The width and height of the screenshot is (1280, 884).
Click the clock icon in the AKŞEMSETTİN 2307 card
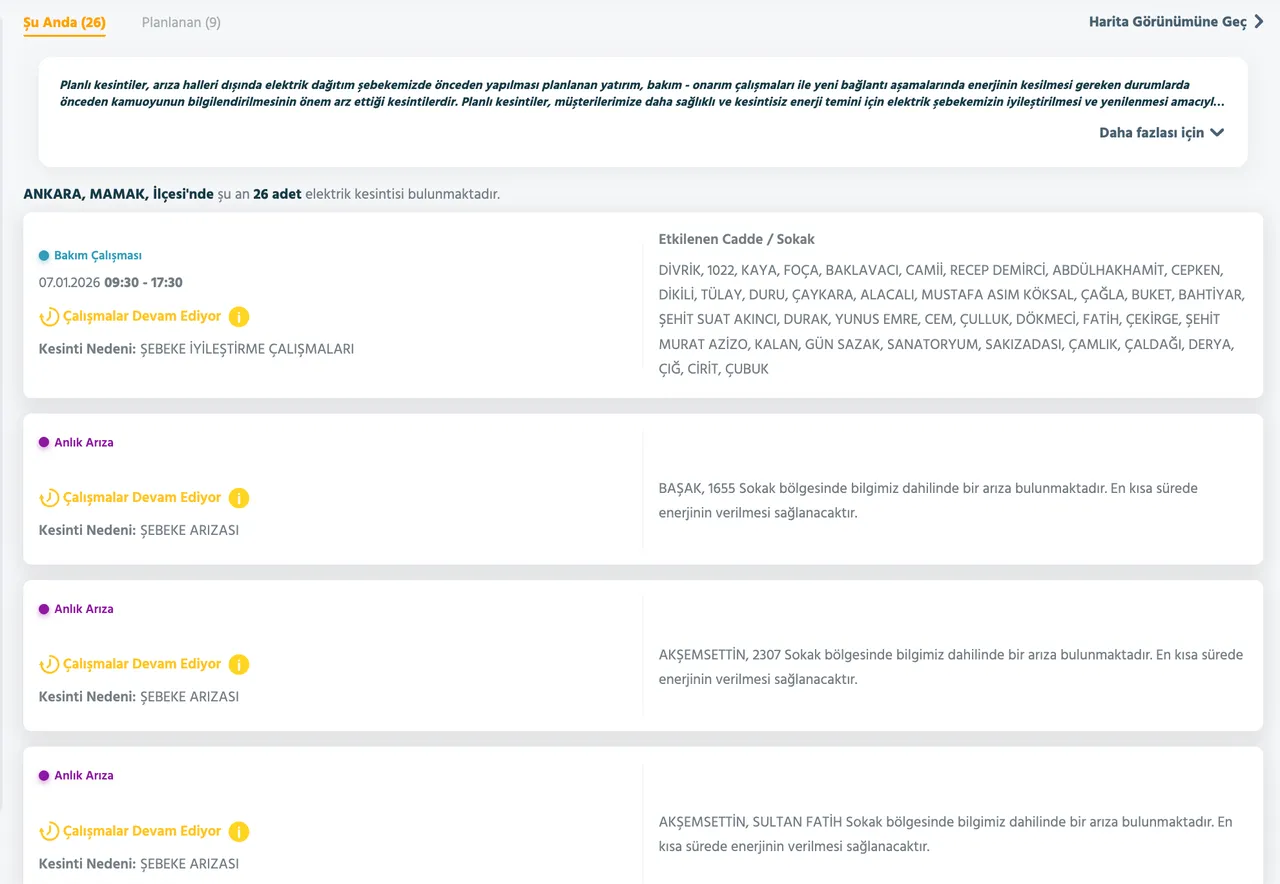pos(48,665)
